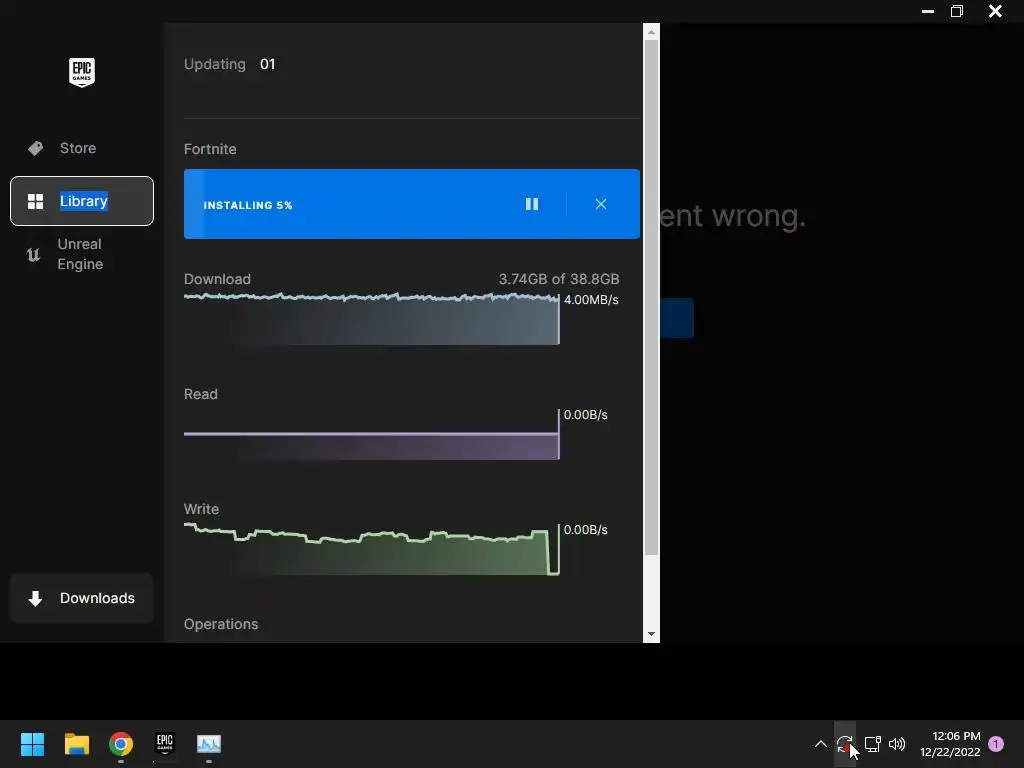Click the 3.74GB of 38.8GB text
The height and width of the screenshot is (768, 1024).
coord(559,279)
